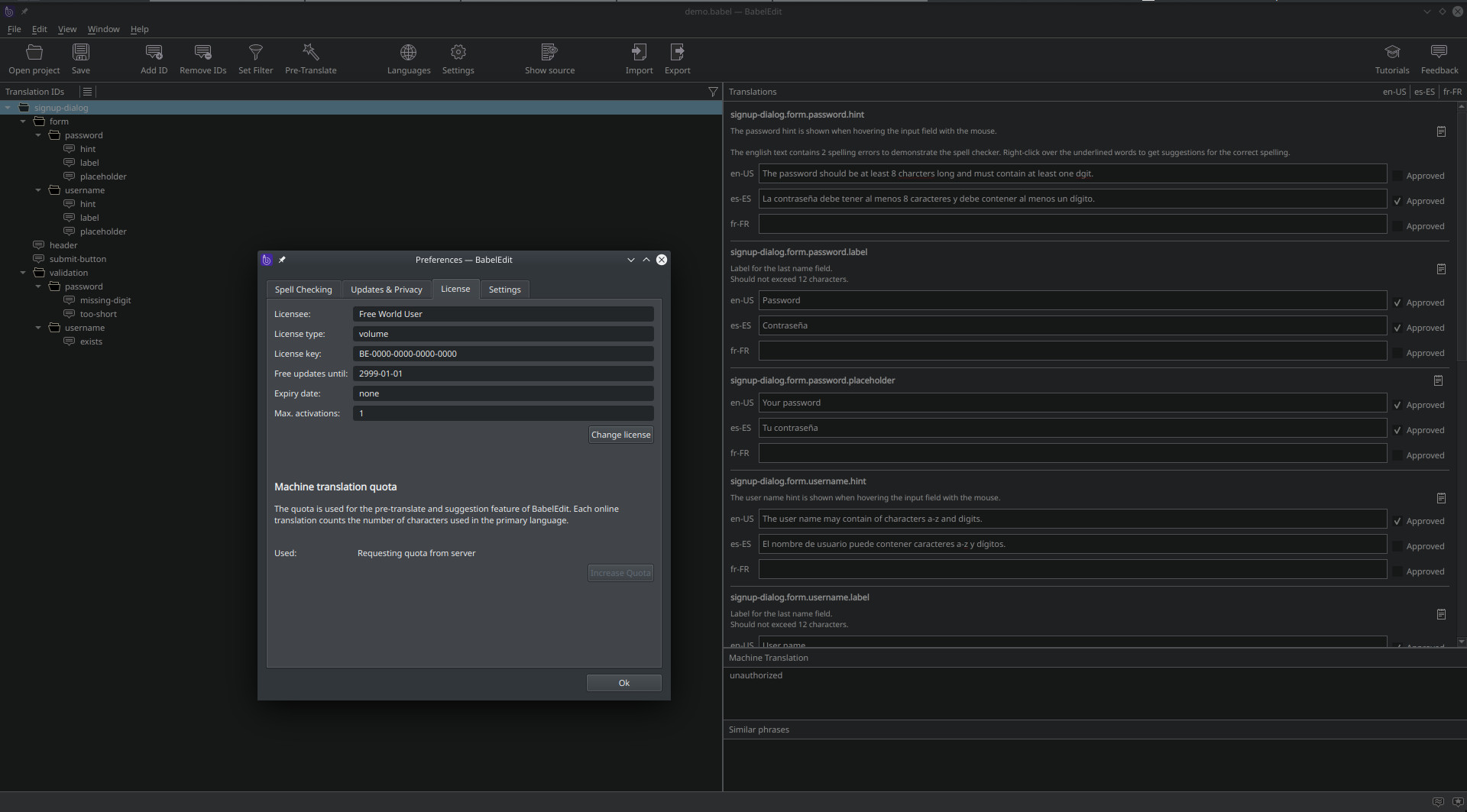Screen dimensions: 1467x812
Task: Toggle Approved for password.hint en-US
Action: pos(1397,176)
